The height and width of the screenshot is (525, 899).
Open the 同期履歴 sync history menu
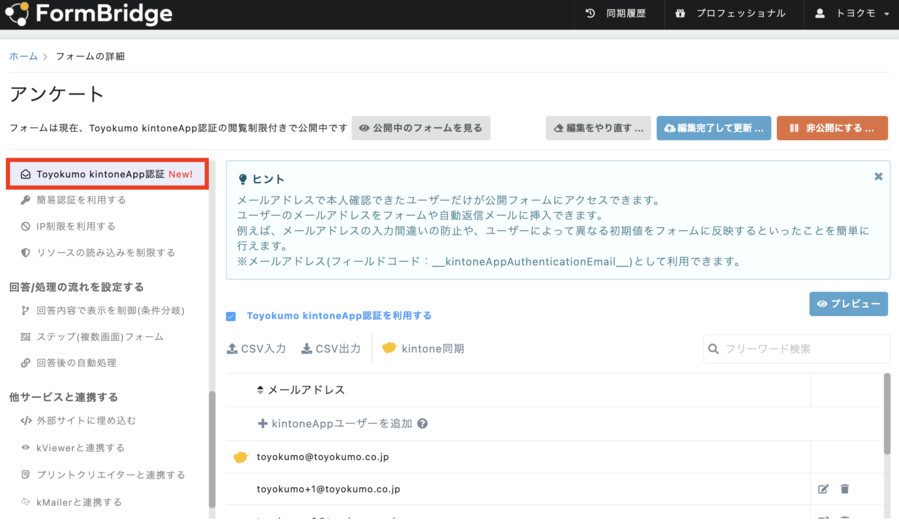tap(615, 14)
